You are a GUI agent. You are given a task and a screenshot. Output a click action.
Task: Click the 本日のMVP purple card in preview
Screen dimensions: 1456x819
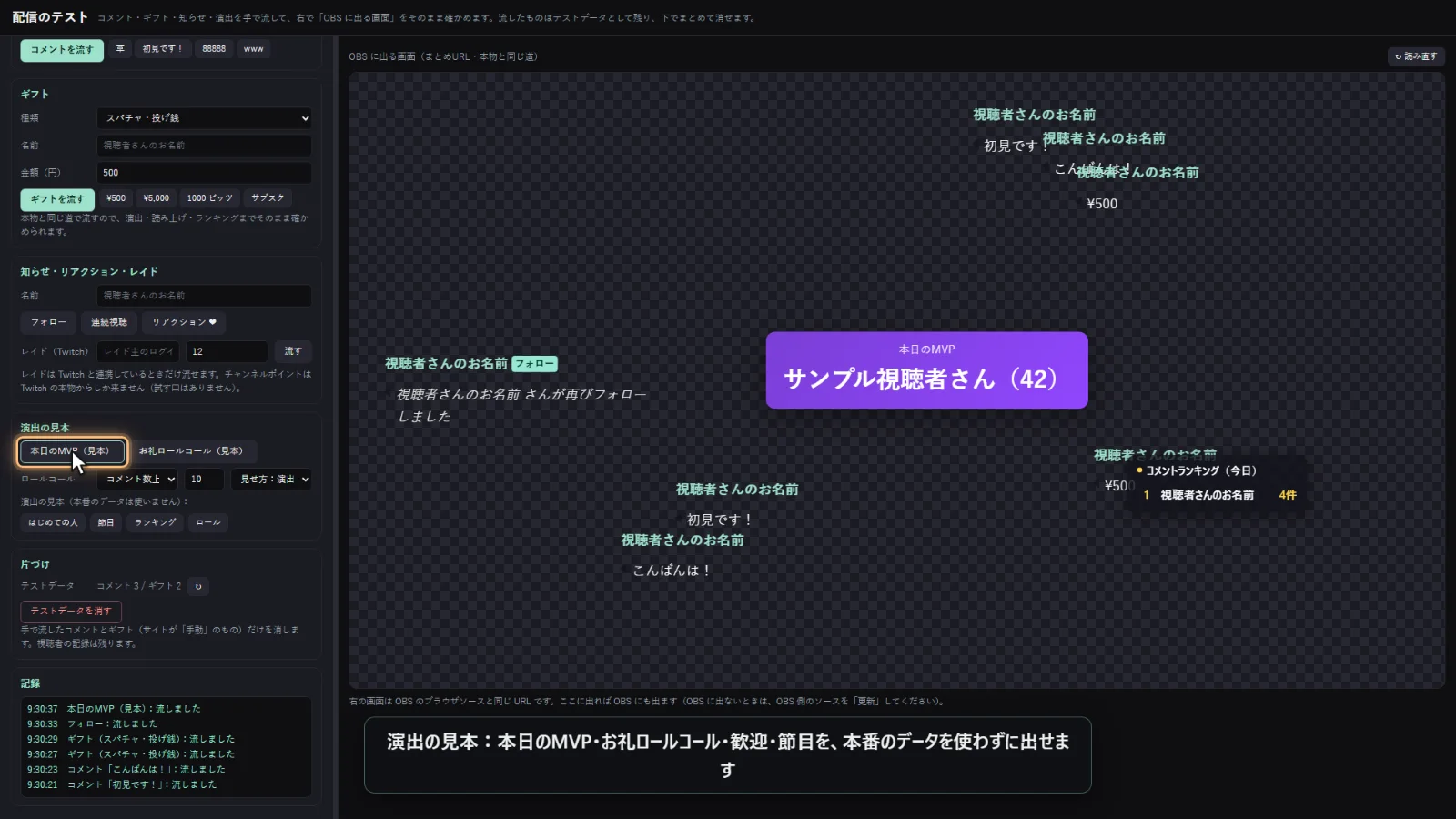[926, 370]
